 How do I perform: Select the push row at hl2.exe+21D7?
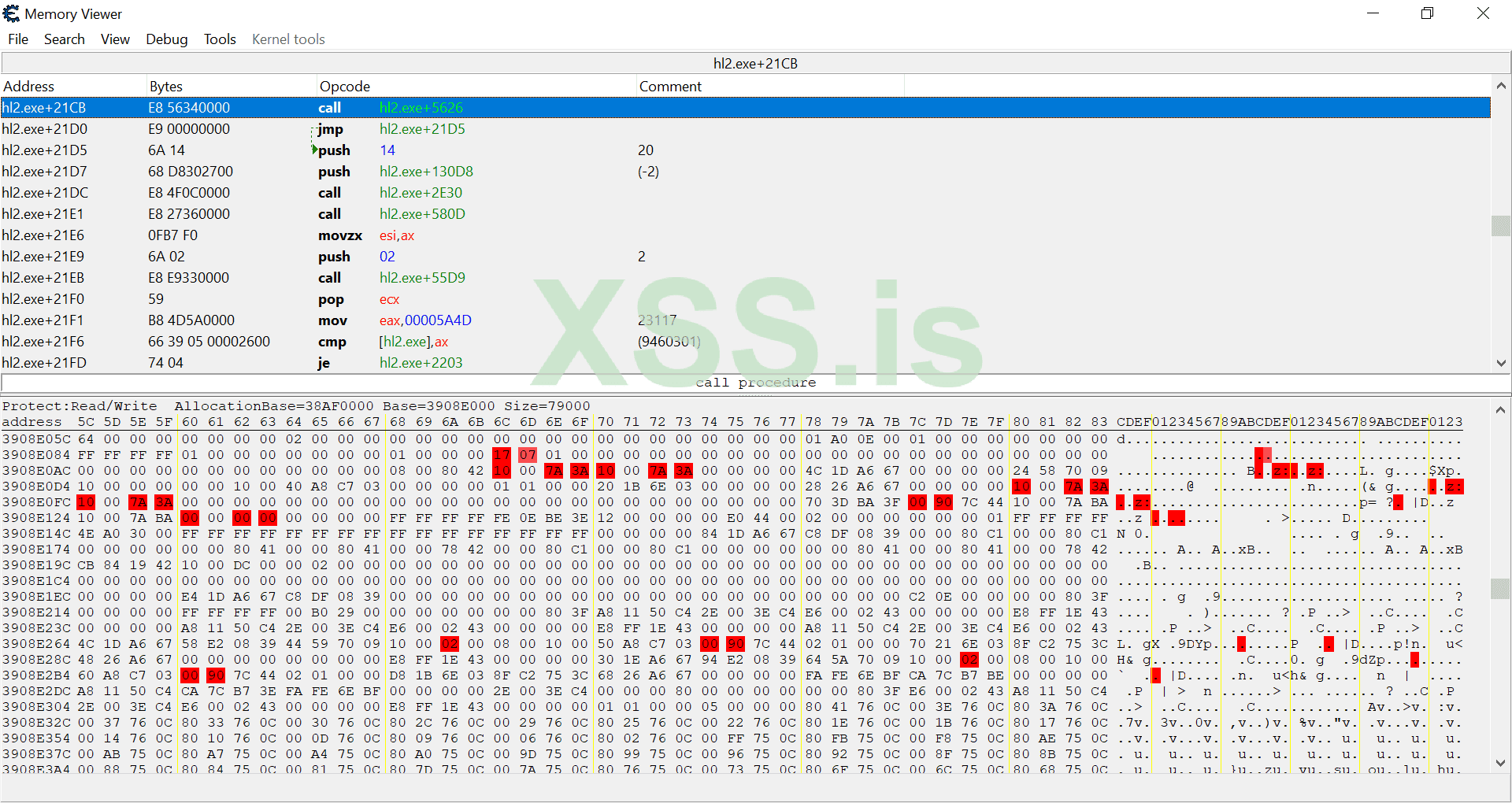point(746,172)
